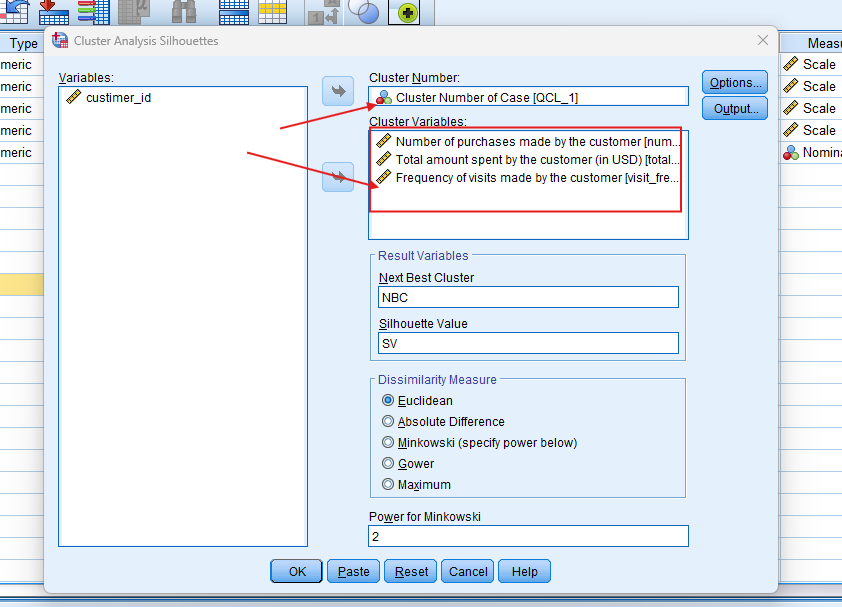
Task: Open the Options dialog
Action: click(x=734, y=82)
